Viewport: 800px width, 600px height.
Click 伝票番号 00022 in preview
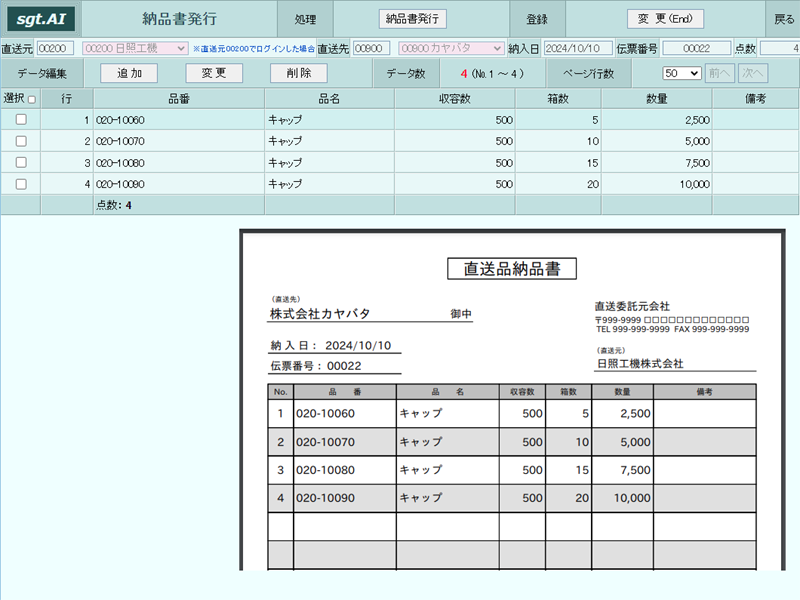(x=316, y=366)
